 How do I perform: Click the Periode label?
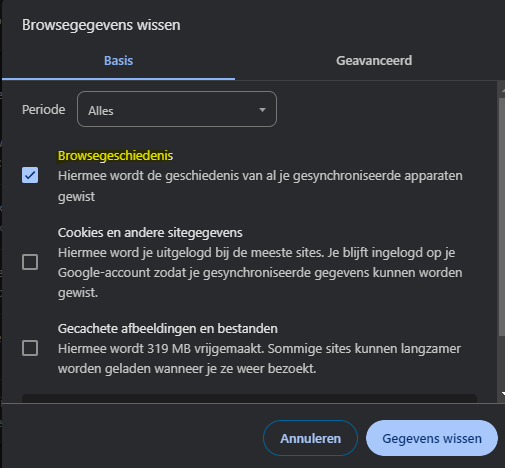click(44, 110)
